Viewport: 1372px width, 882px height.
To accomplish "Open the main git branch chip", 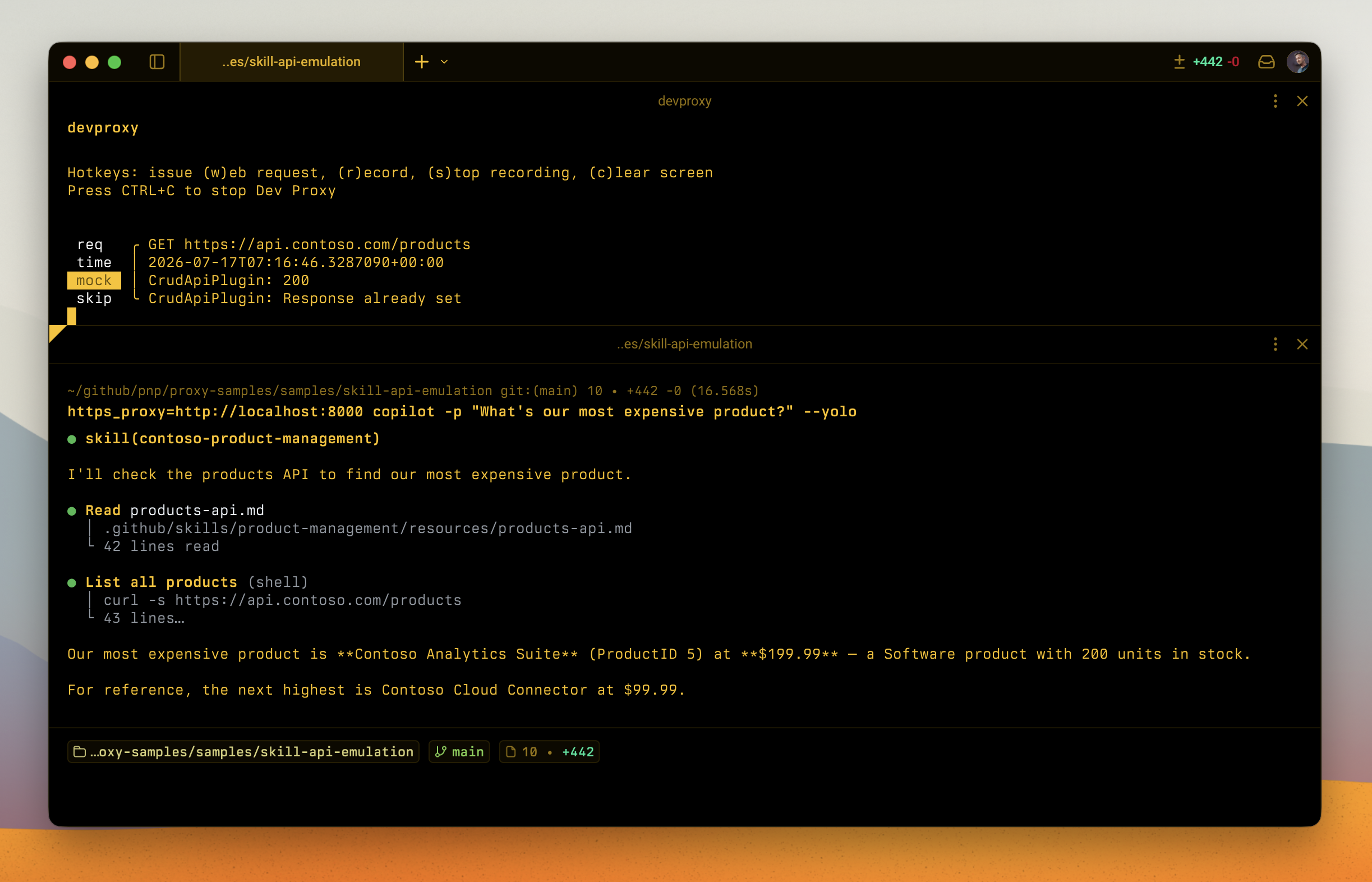I will pyautogui.click(x=459, y=752).
